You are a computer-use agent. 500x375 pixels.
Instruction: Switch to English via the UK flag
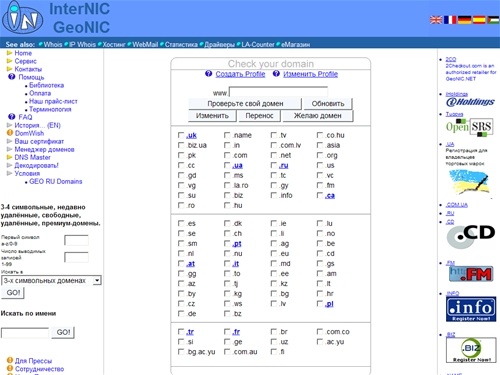coord(436,20)
